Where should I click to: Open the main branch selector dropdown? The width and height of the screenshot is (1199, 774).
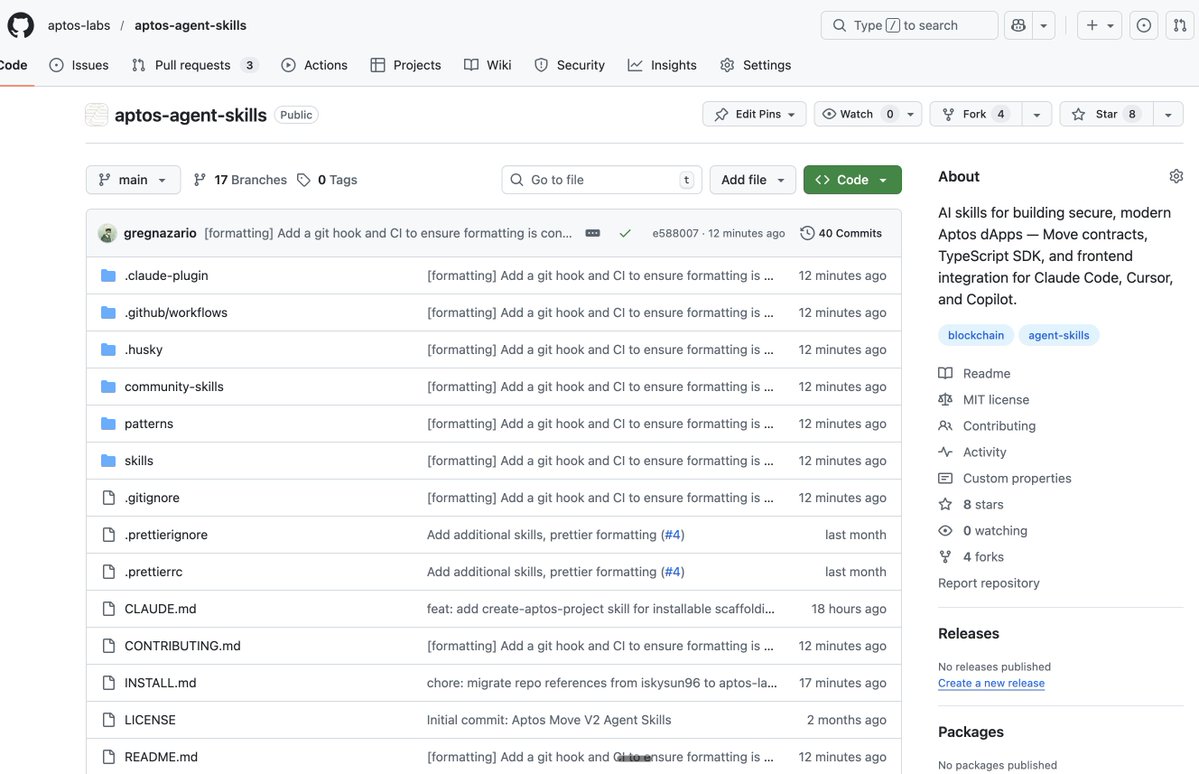tap(133, 180)
